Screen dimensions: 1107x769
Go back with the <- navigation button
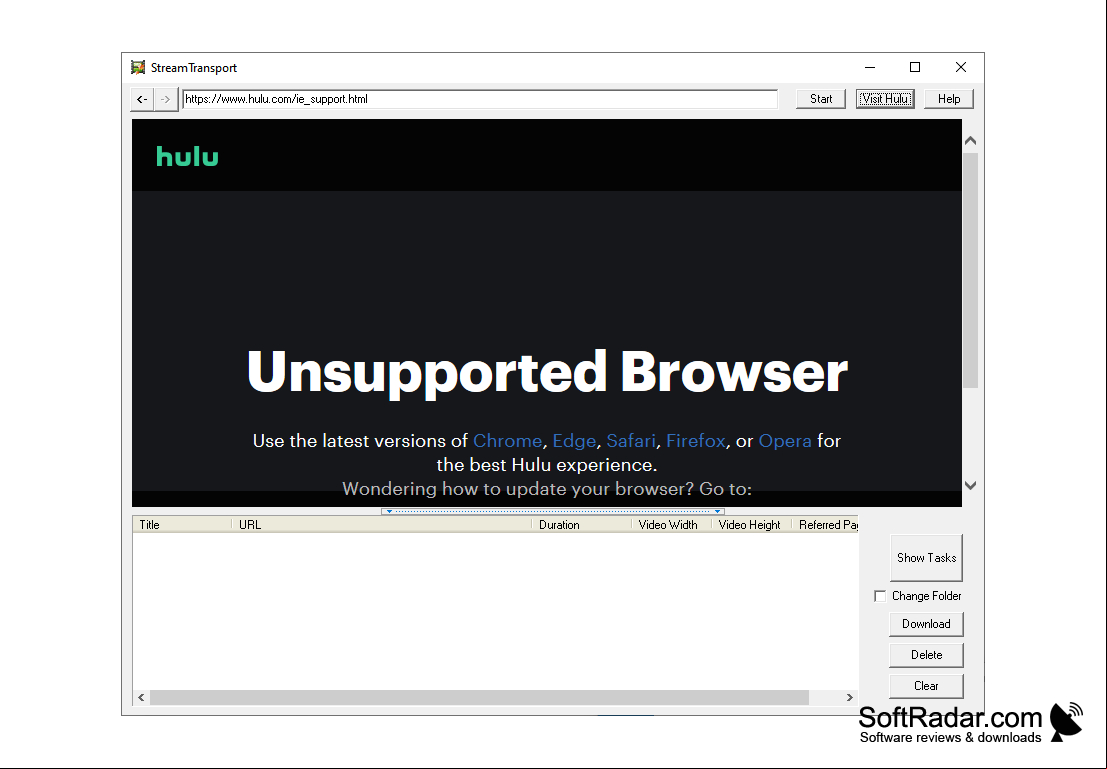(x=142, y=100)
